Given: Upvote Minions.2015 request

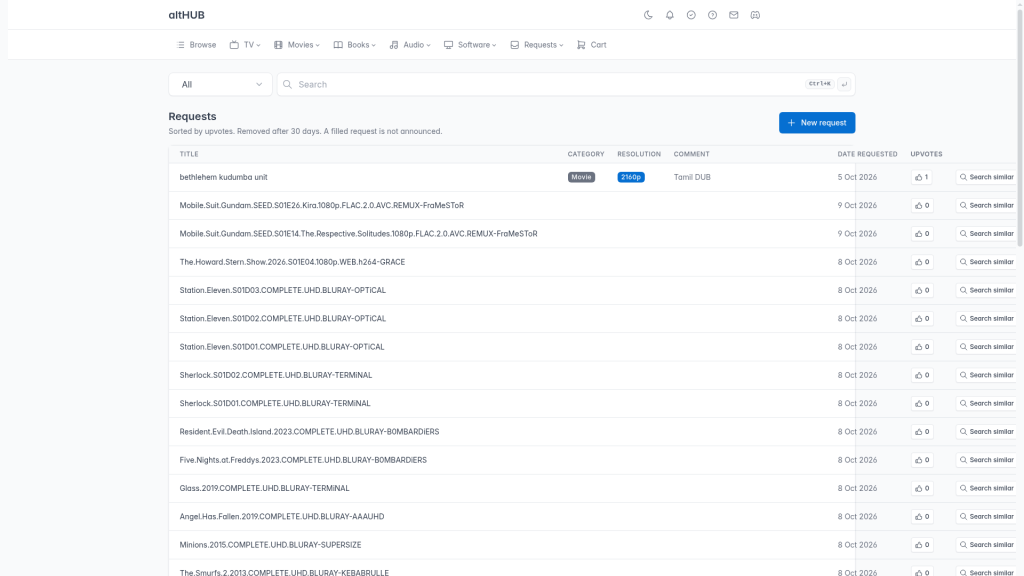Looking at the screenshot, I should coord(922,545).
